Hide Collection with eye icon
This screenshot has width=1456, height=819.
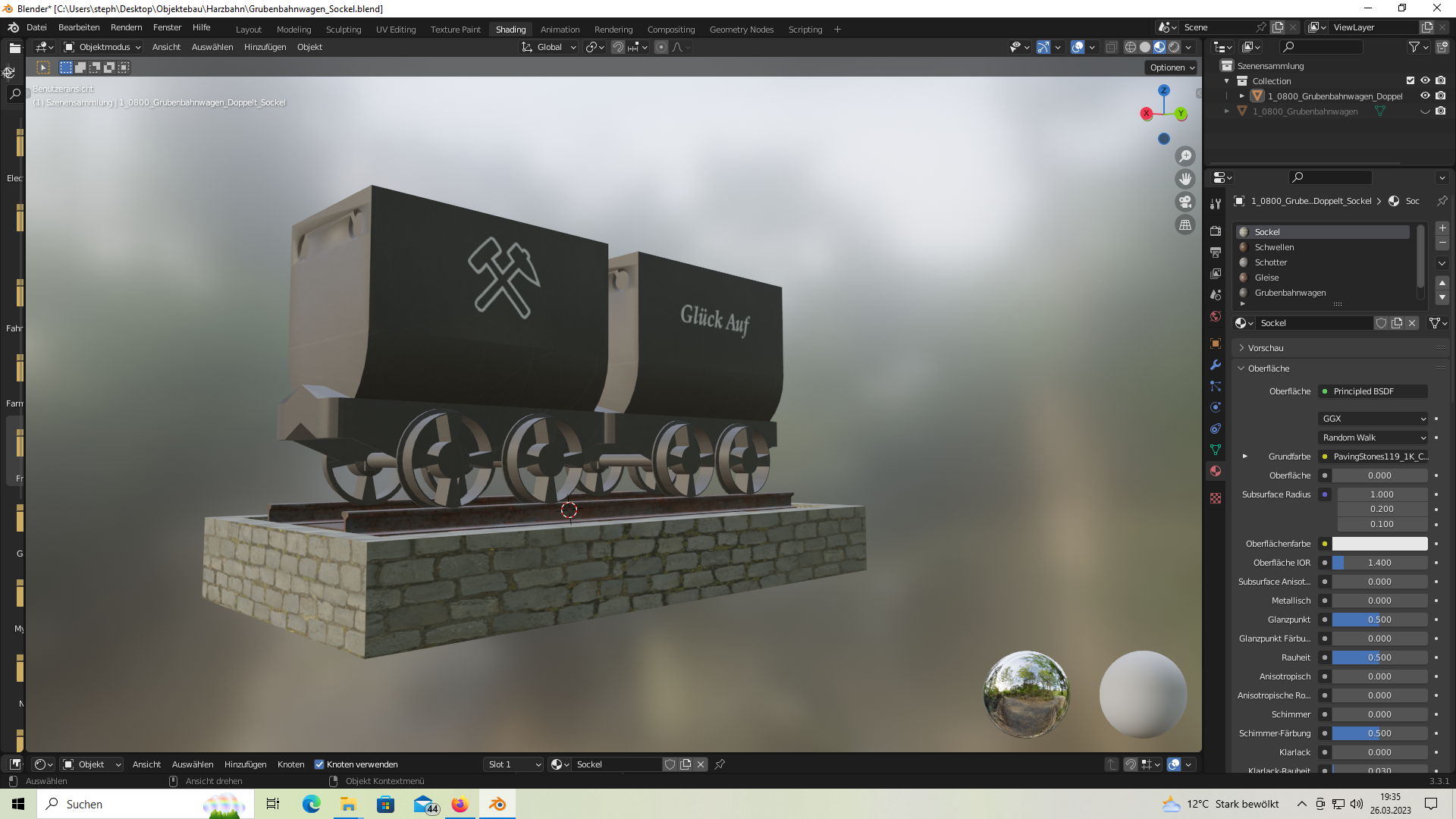pos(1425,80)
